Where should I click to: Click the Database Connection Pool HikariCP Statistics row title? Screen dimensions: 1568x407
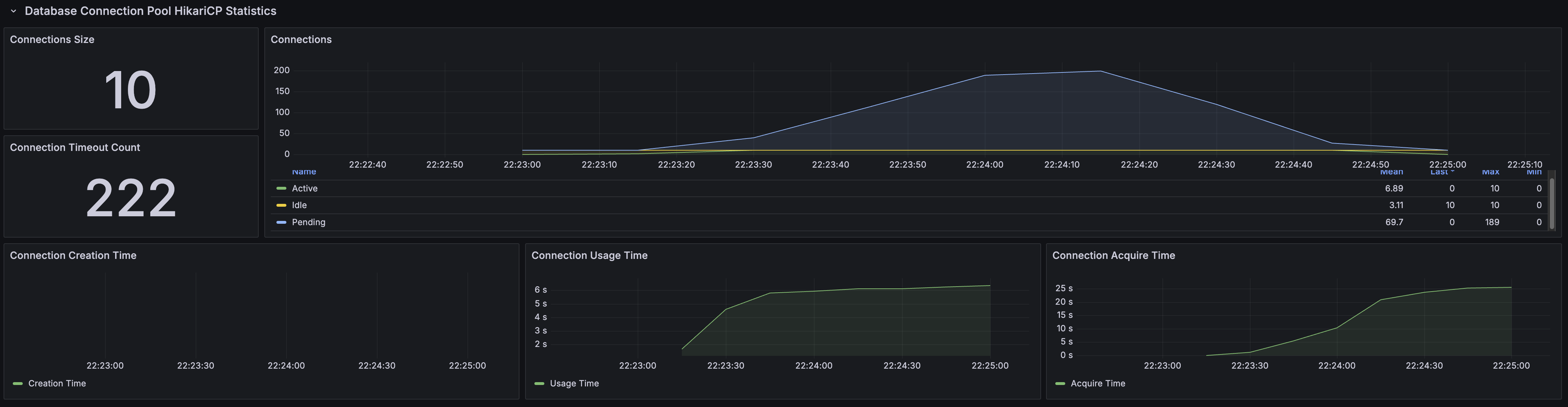(x=150, y=11)
